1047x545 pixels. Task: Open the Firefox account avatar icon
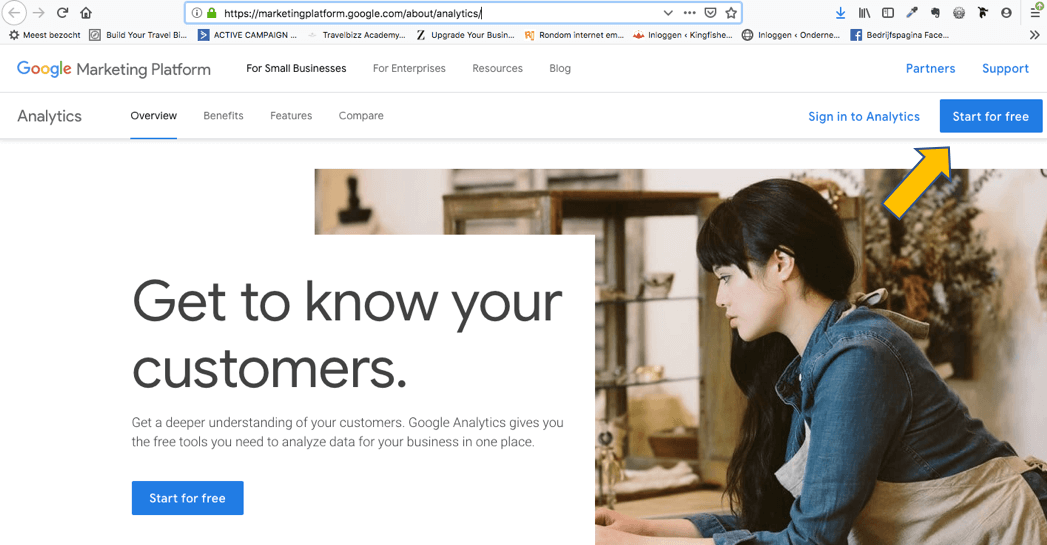coord(1006,13)
